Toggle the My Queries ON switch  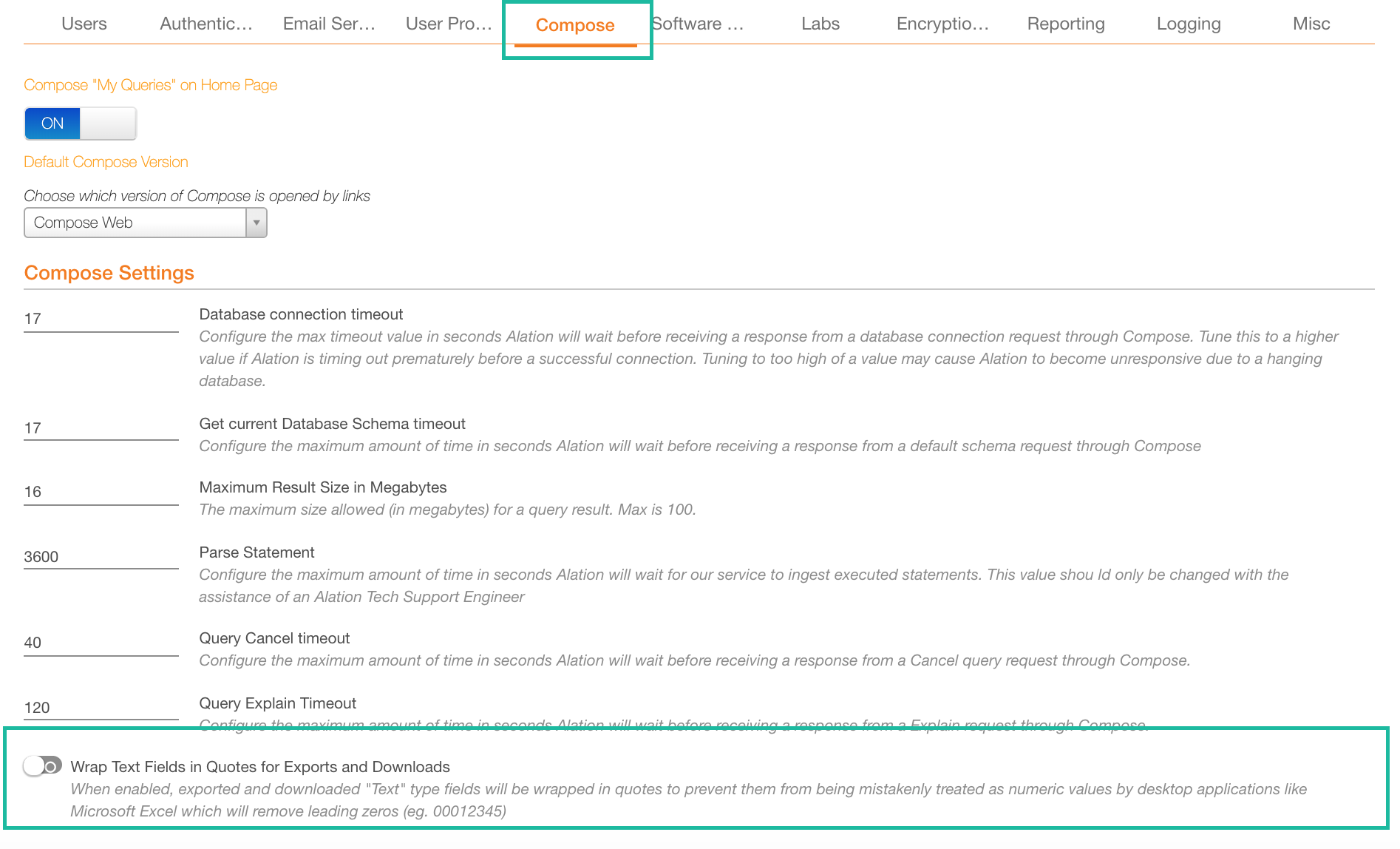(x=81, y=124)
